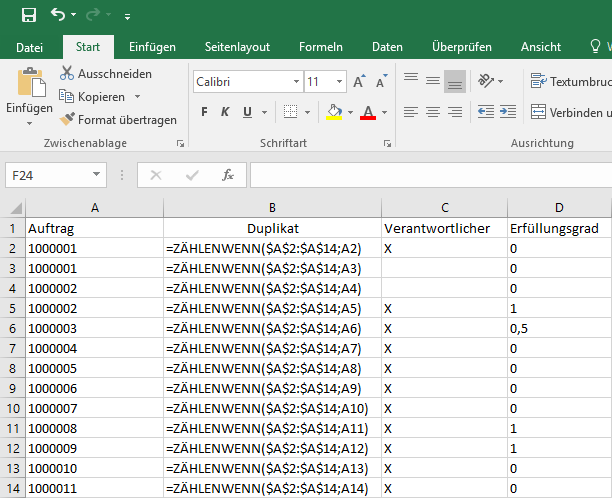
Task: Open Schriftart dialog launcher
Action: [x=387, y=144]
